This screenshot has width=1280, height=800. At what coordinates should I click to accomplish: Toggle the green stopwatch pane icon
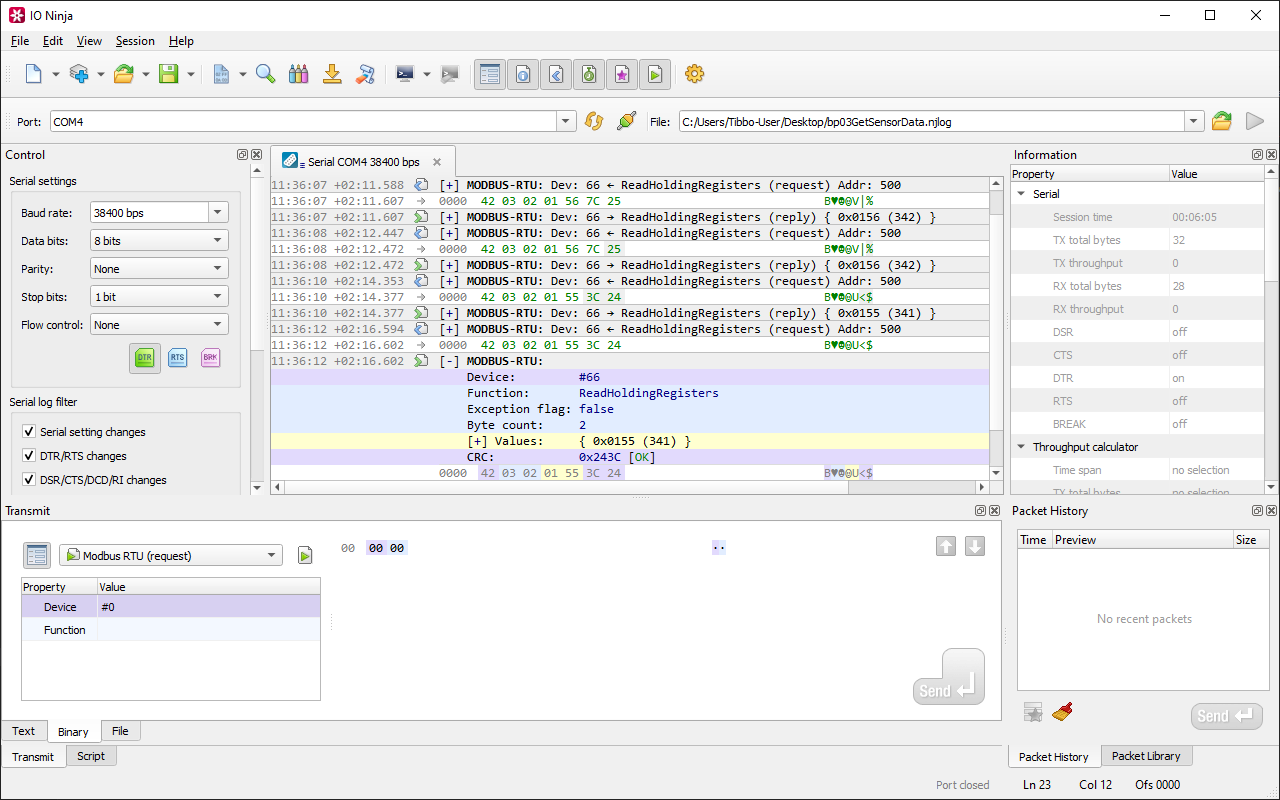(x=589, y=74)
